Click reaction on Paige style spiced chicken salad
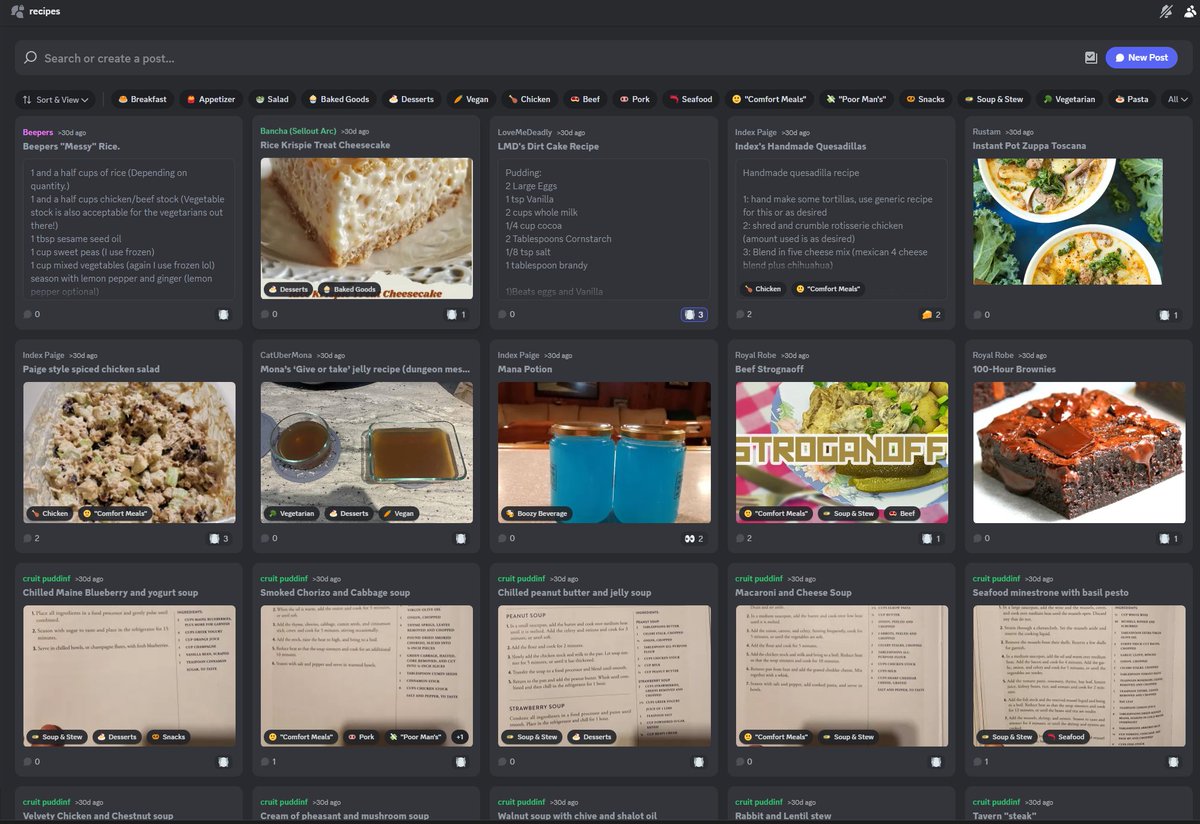This screenshot has height=824, width=1200. (219, 538)
